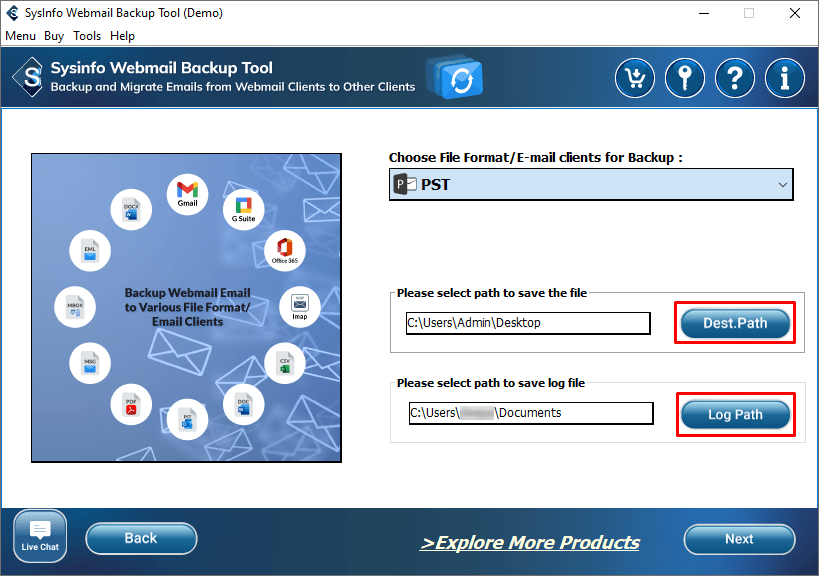This screenshot has height=576, width=819.
Task: Open the Explore More Products link
Action: [x=530, y=543]
